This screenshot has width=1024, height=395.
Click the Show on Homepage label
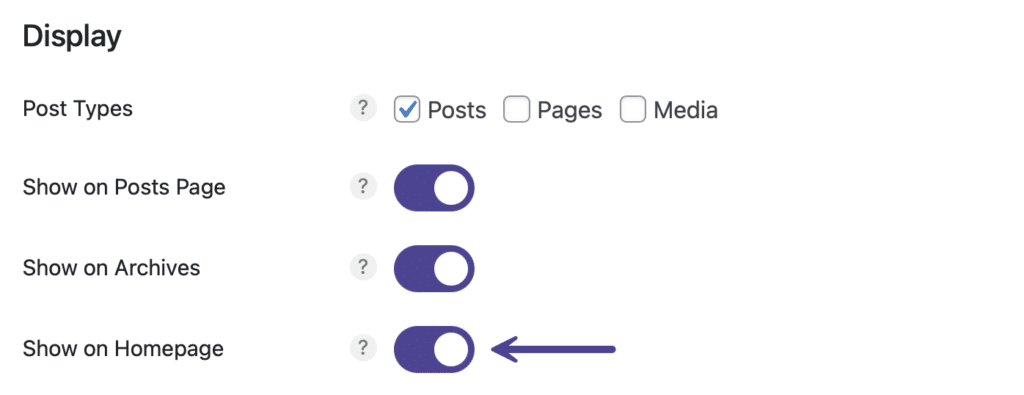123,349
